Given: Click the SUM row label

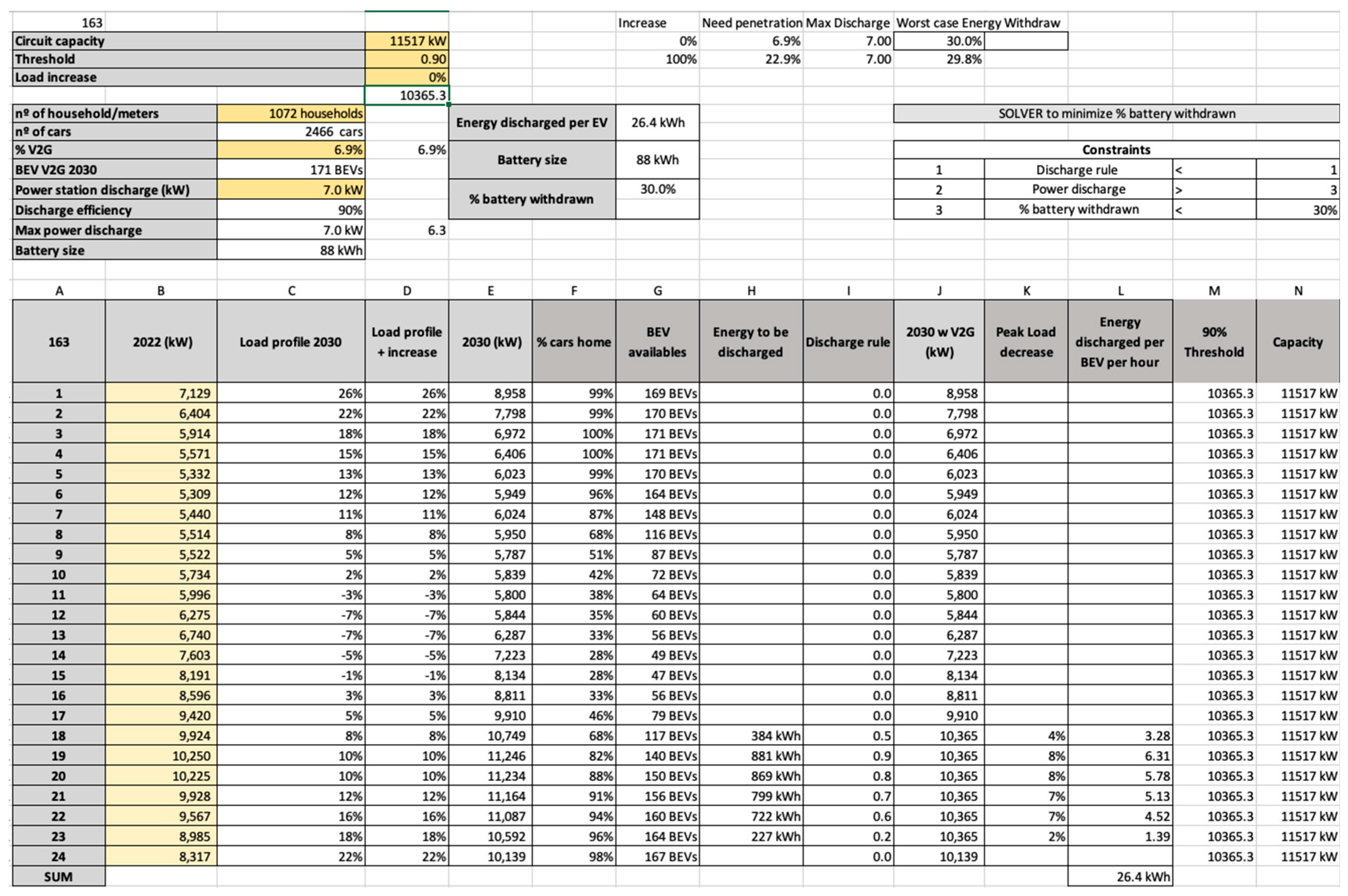Looking at the screenshot, I should [x=58, y=877].
